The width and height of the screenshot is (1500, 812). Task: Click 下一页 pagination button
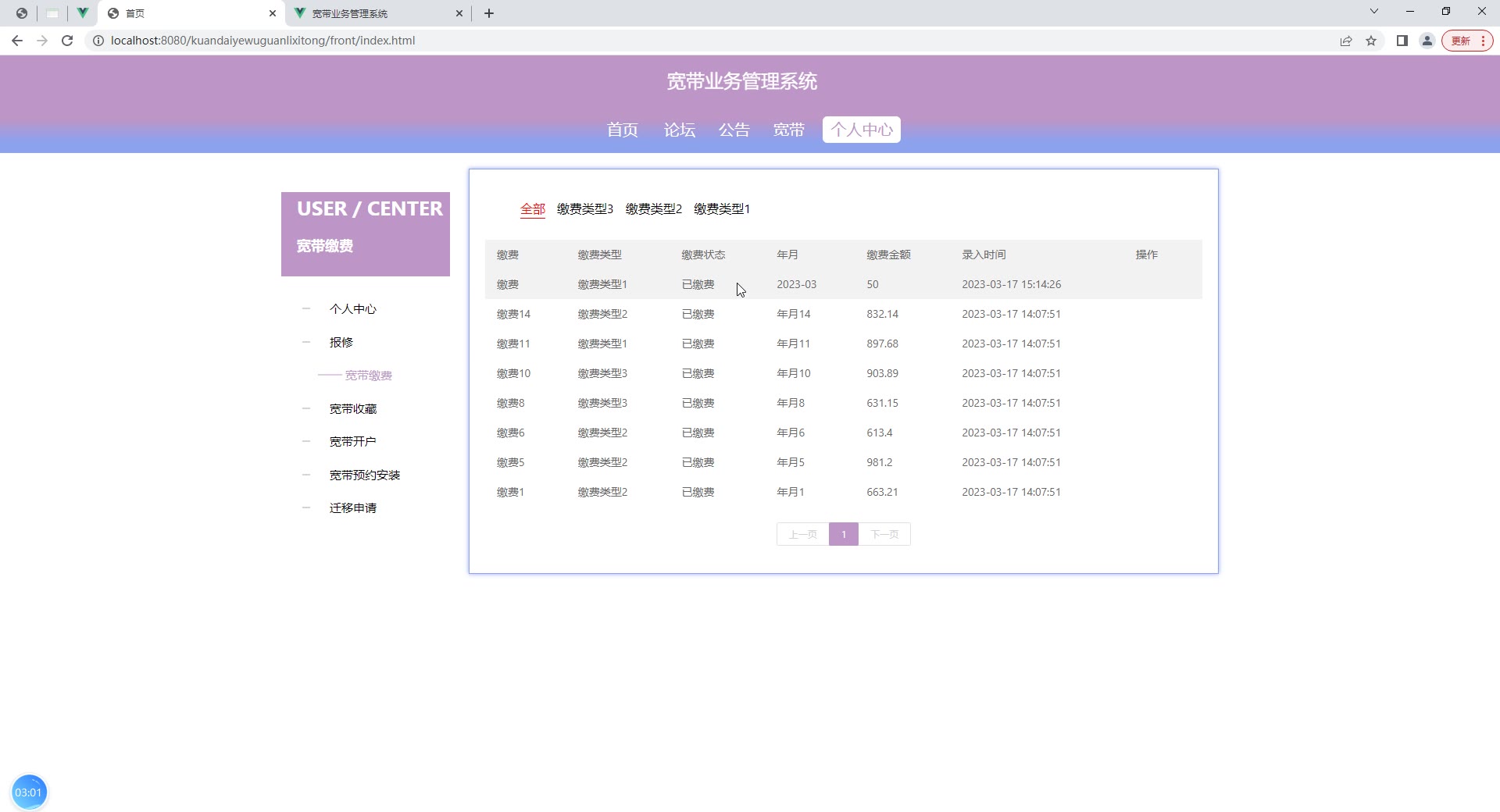(x=884, y=534)
